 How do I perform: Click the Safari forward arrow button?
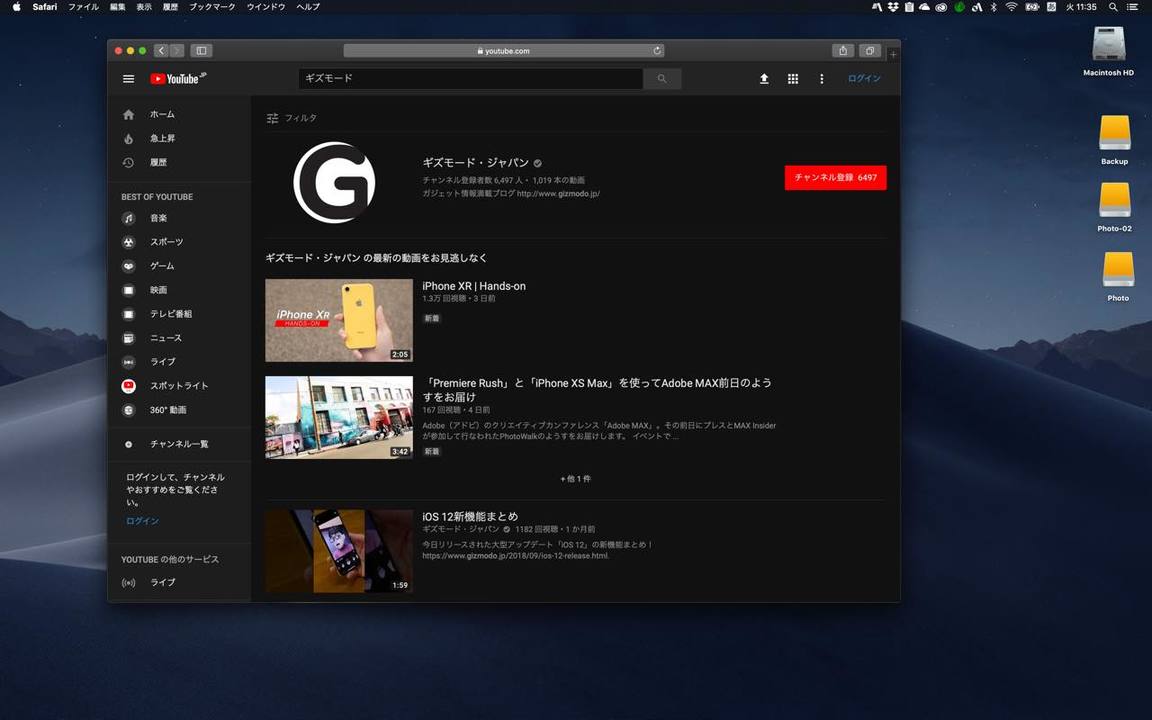click(x=177, y=51)
